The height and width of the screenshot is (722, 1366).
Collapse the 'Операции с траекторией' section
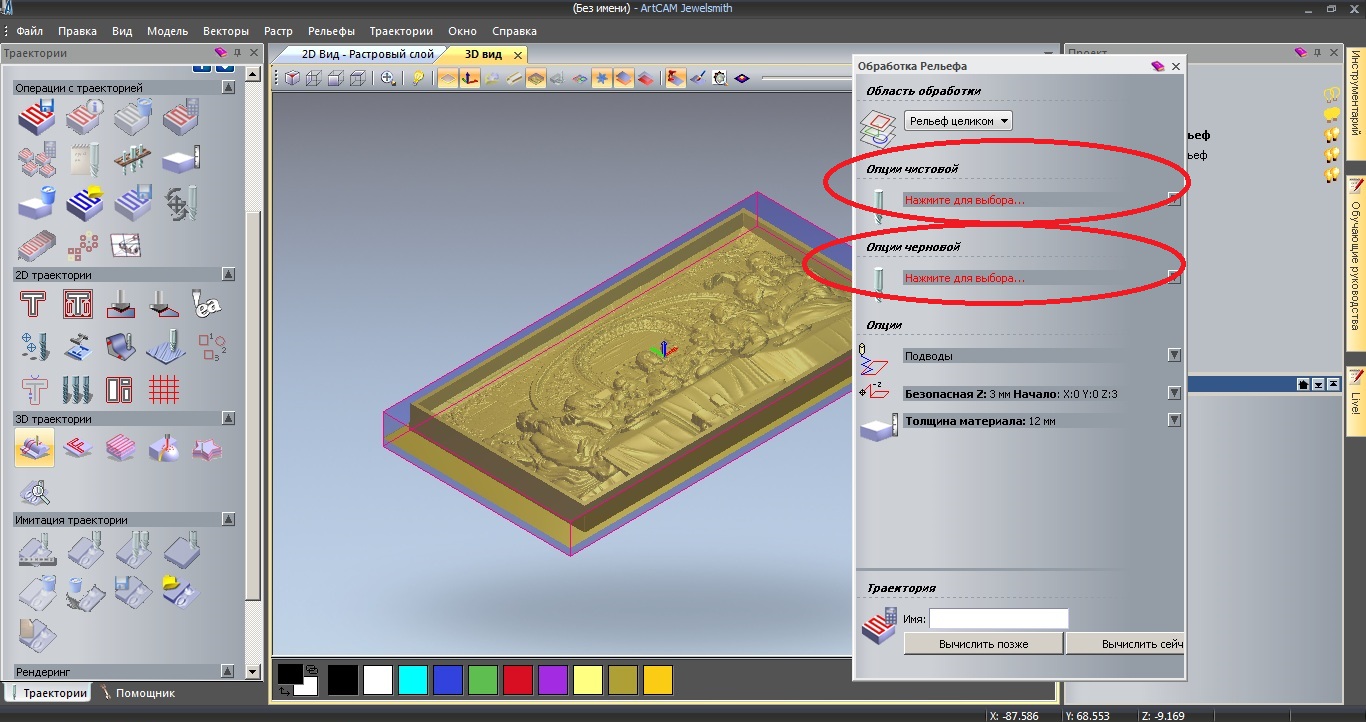[229, 88]
